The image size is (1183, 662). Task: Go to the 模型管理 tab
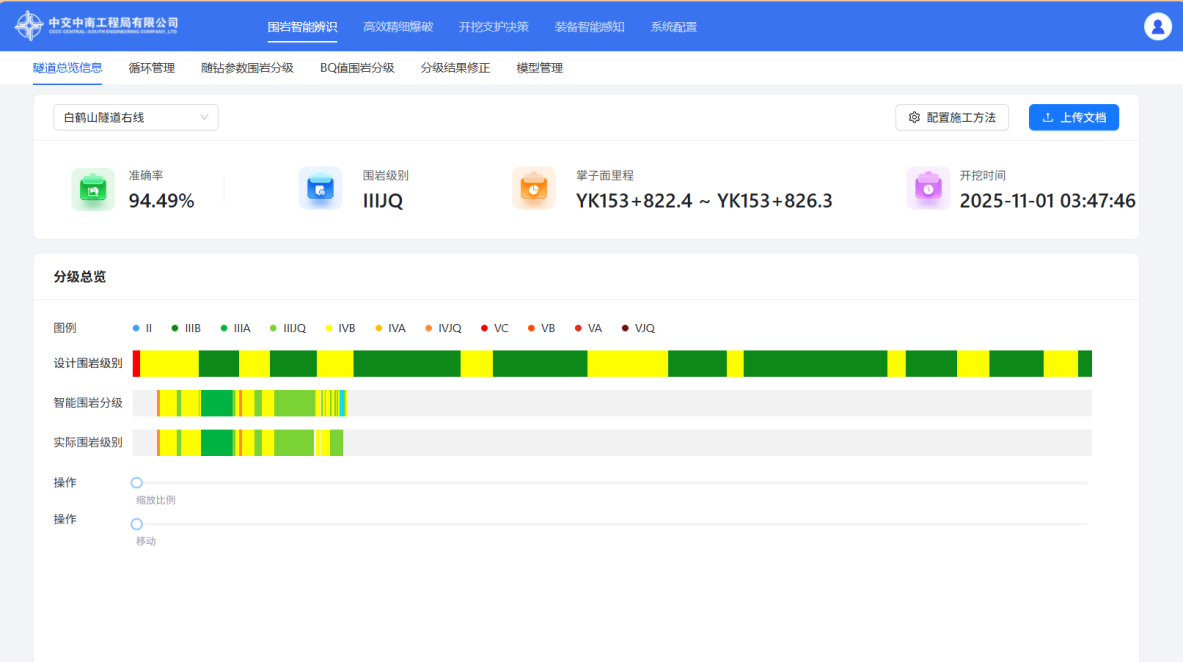540,68
